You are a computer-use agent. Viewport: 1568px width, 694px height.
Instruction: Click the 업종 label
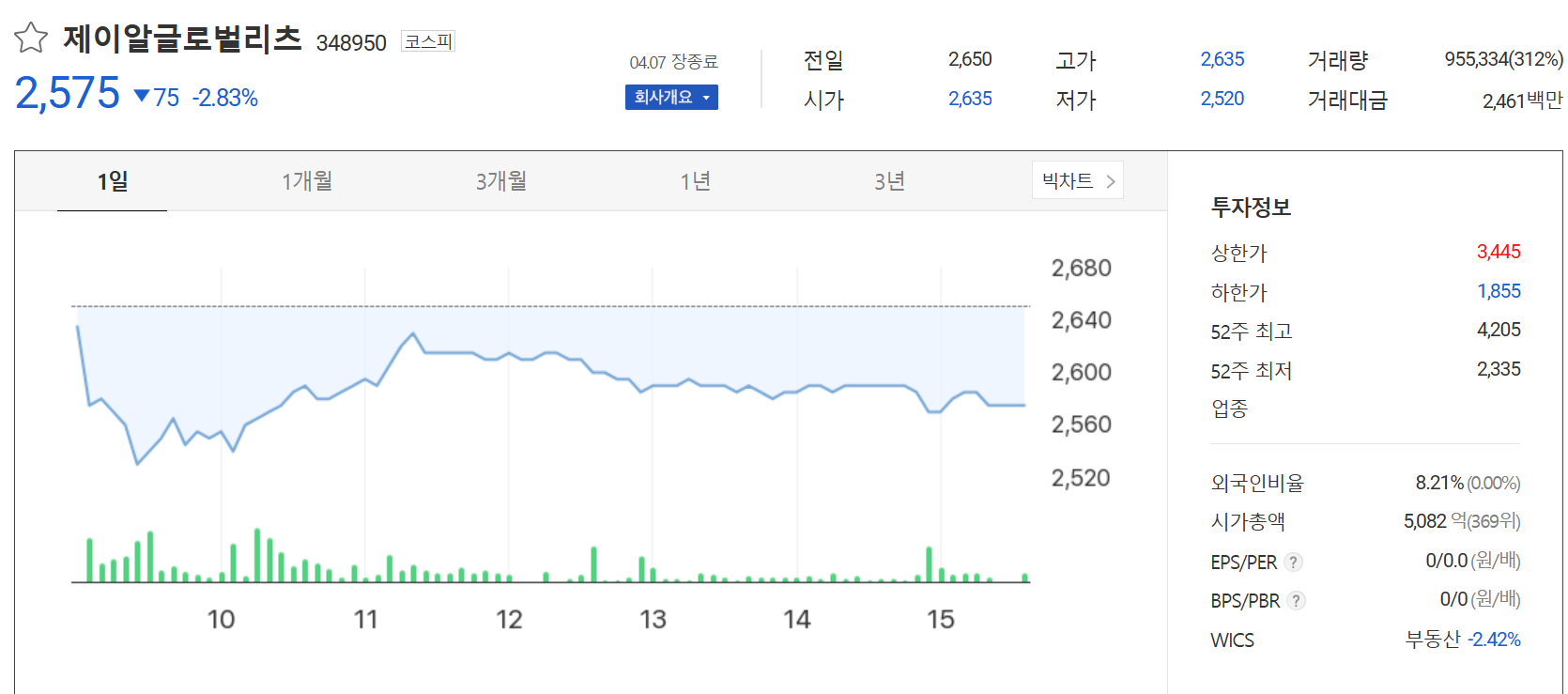[x=1229, y=409]
